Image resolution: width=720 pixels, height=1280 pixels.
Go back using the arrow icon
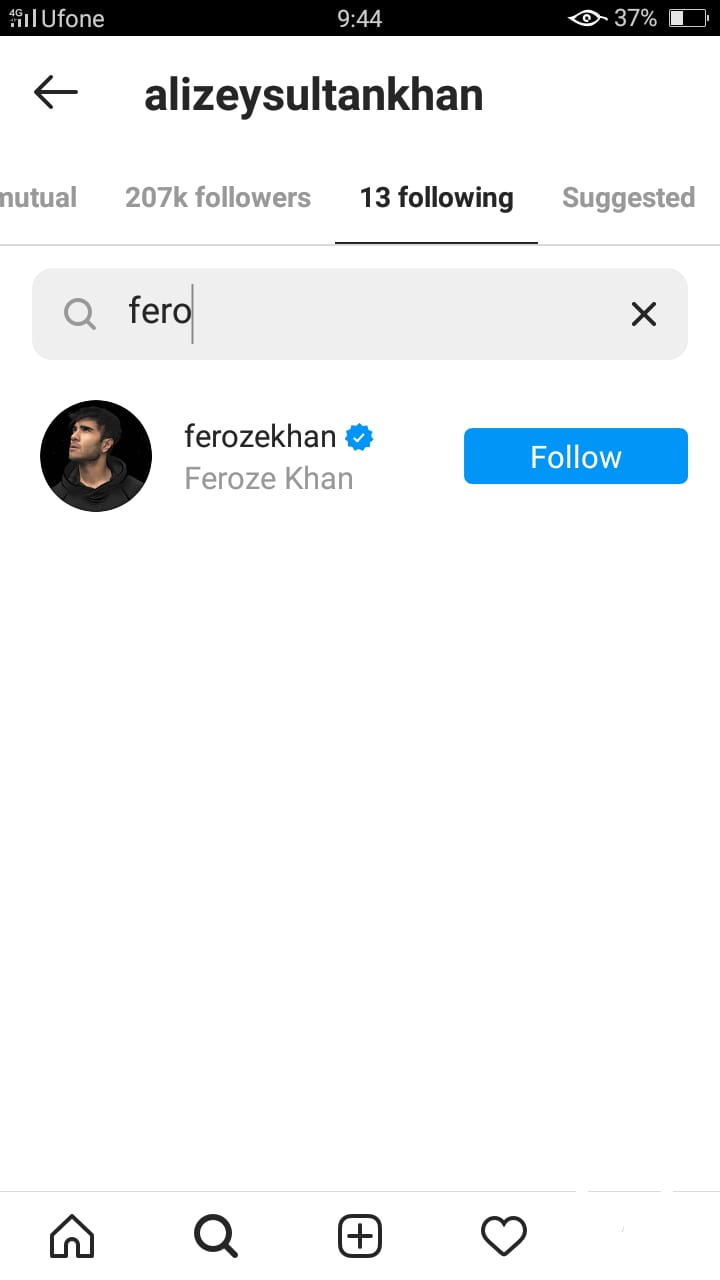point(56,93)
